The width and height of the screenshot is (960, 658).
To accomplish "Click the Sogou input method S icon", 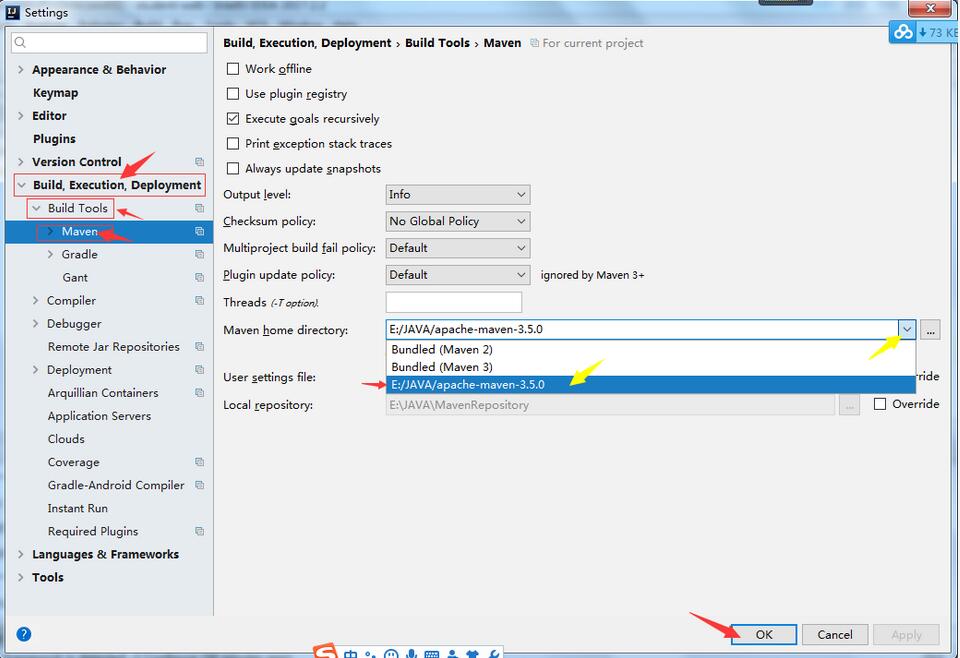I will [x=325, y=651].
